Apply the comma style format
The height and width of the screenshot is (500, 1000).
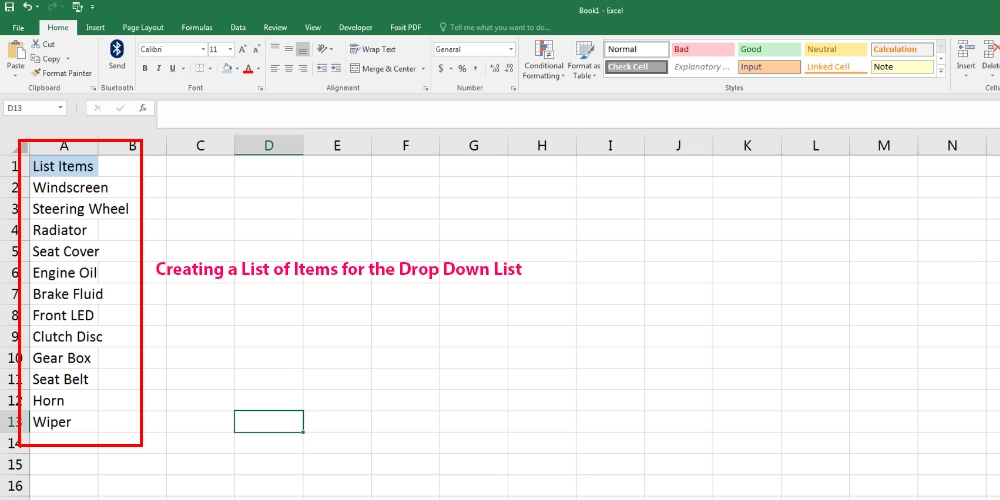coord(476,68)
